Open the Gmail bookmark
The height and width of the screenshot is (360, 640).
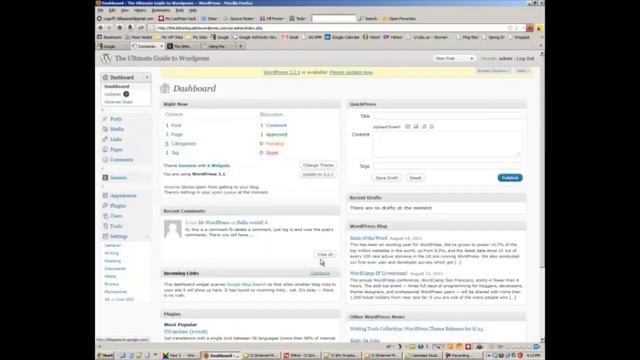click(x=290, y=37)
